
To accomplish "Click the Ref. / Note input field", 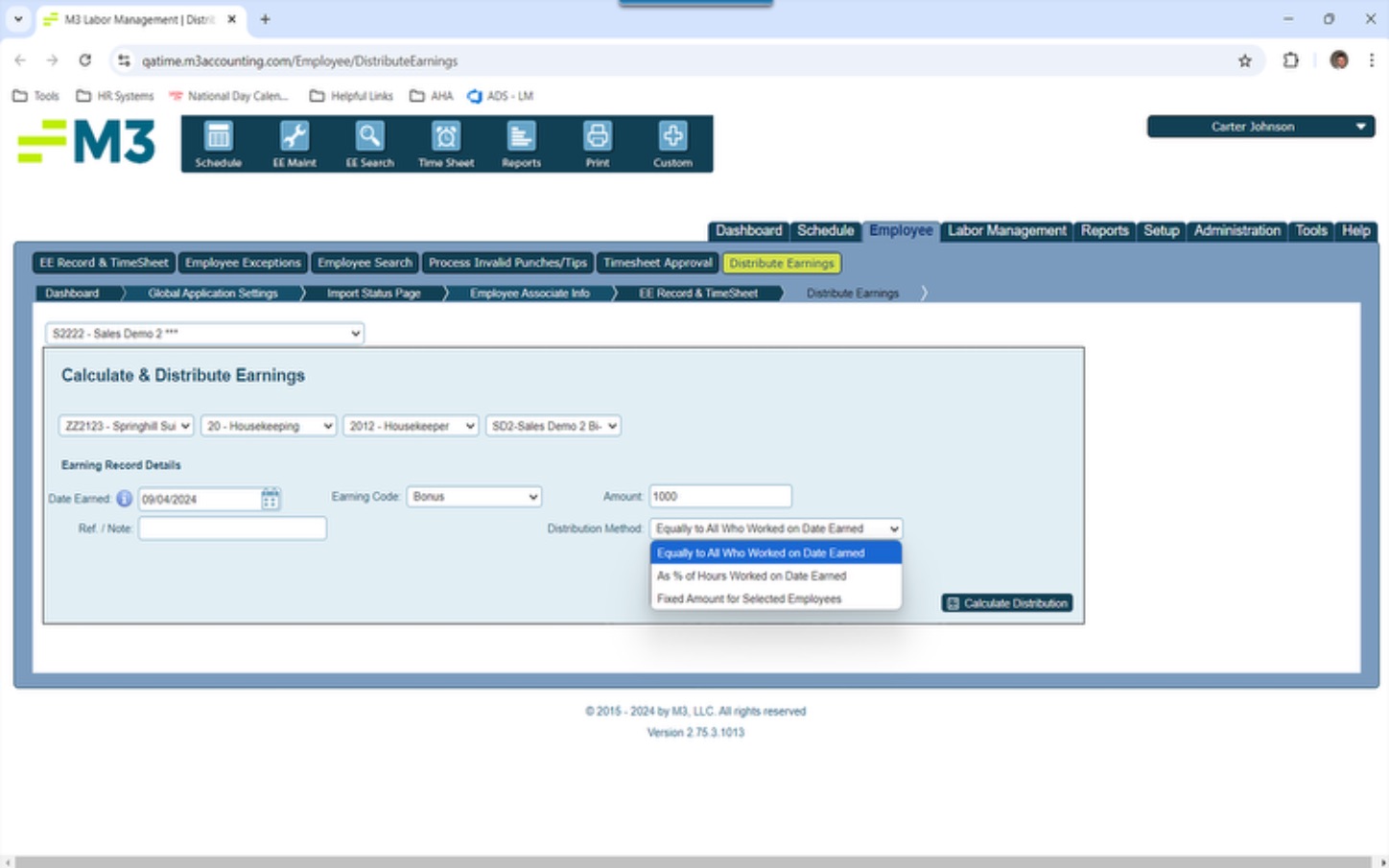I will (x=232, y=528).
